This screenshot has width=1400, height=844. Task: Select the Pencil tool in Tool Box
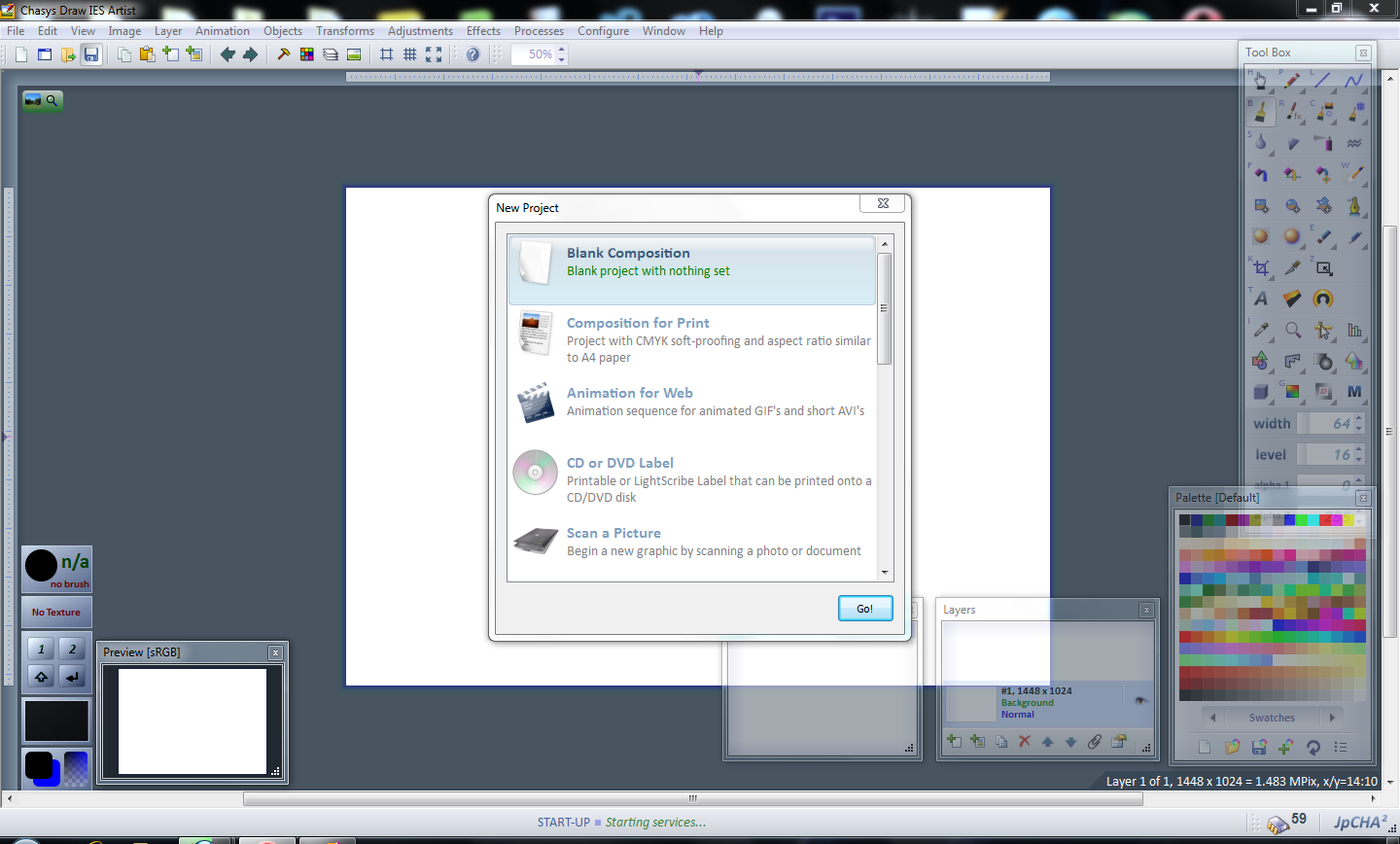tap(1292, 81)
